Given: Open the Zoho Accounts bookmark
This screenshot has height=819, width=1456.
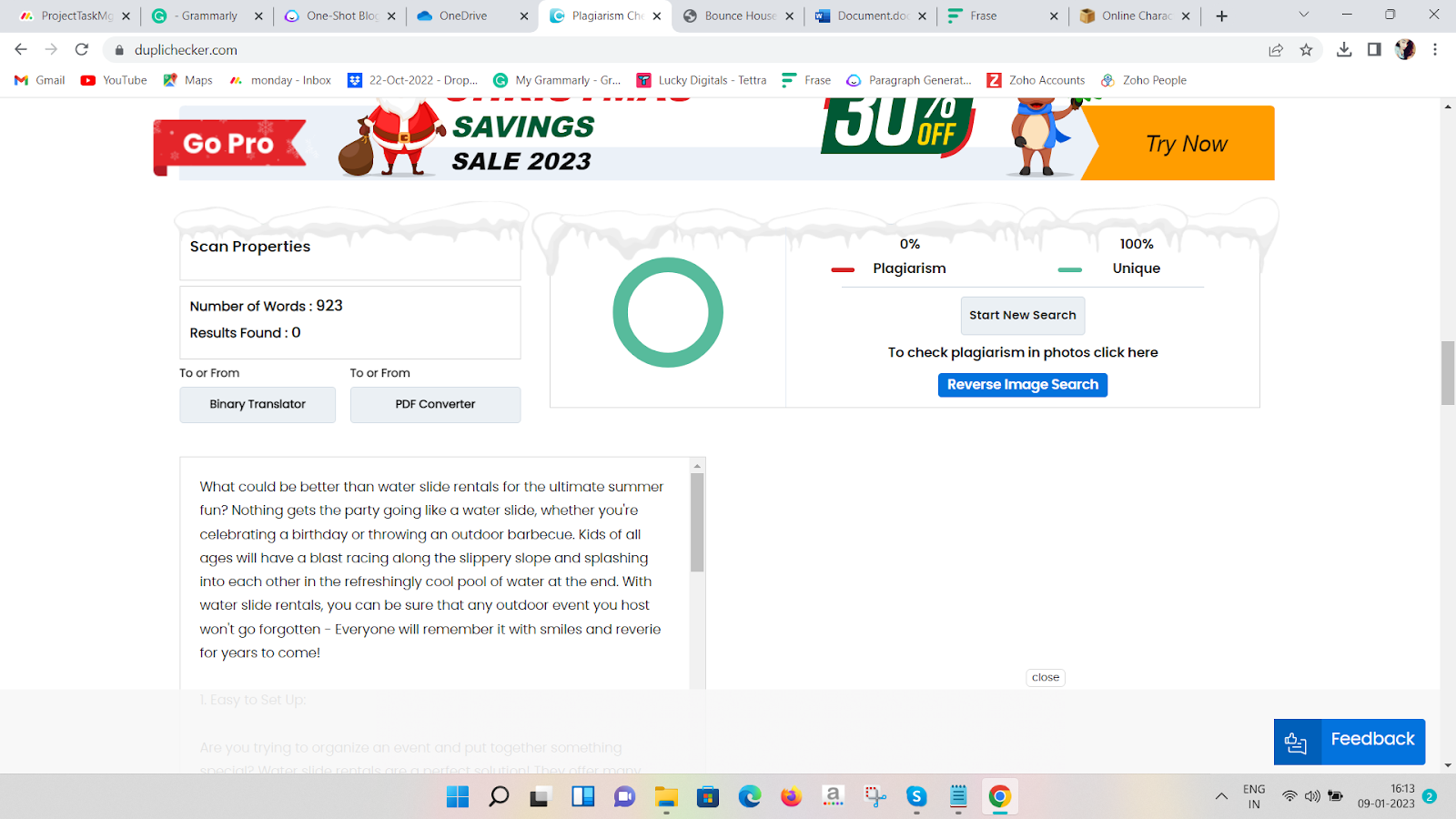Looking at the screenshot, I should click(1036, 80).
